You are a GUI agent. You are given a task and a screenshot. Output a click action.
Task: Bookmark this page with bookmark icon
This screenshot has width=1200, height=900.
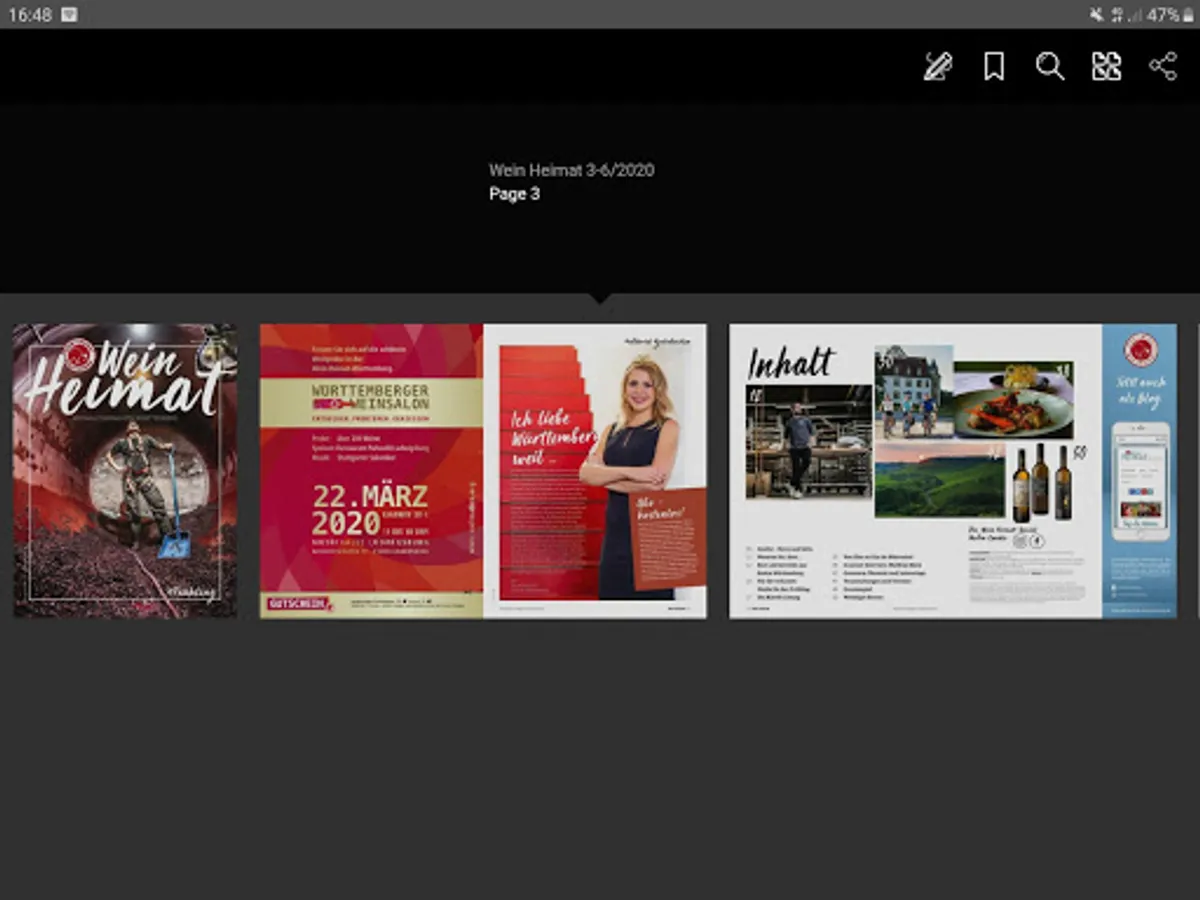pos(994,67)
